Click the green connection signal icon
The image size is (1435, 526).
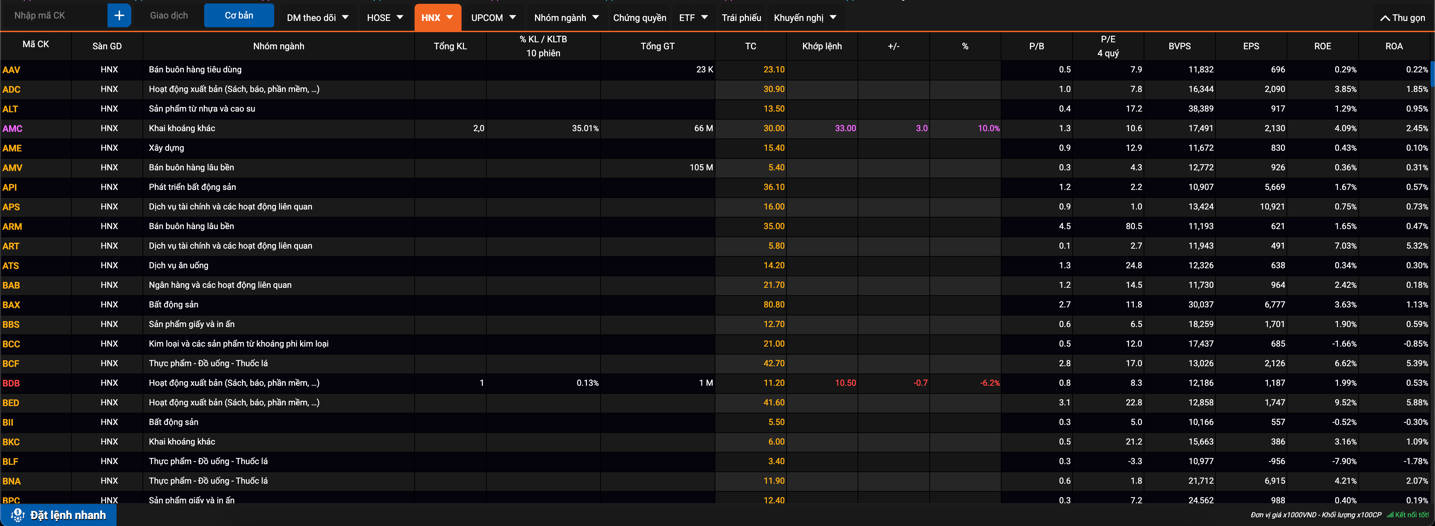tap(1390, 515)
